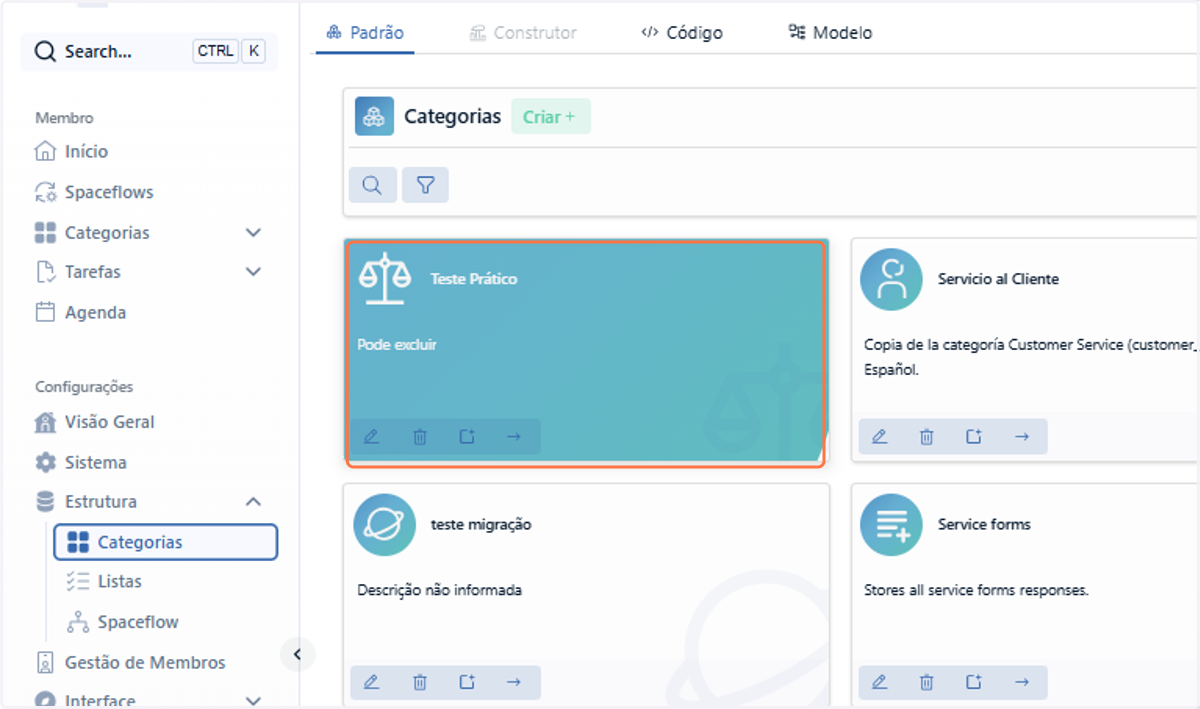Click the Pode excluir description text
Image resolution: width=1200 pixels, height=709 pixels.
(x=397, y=345)
